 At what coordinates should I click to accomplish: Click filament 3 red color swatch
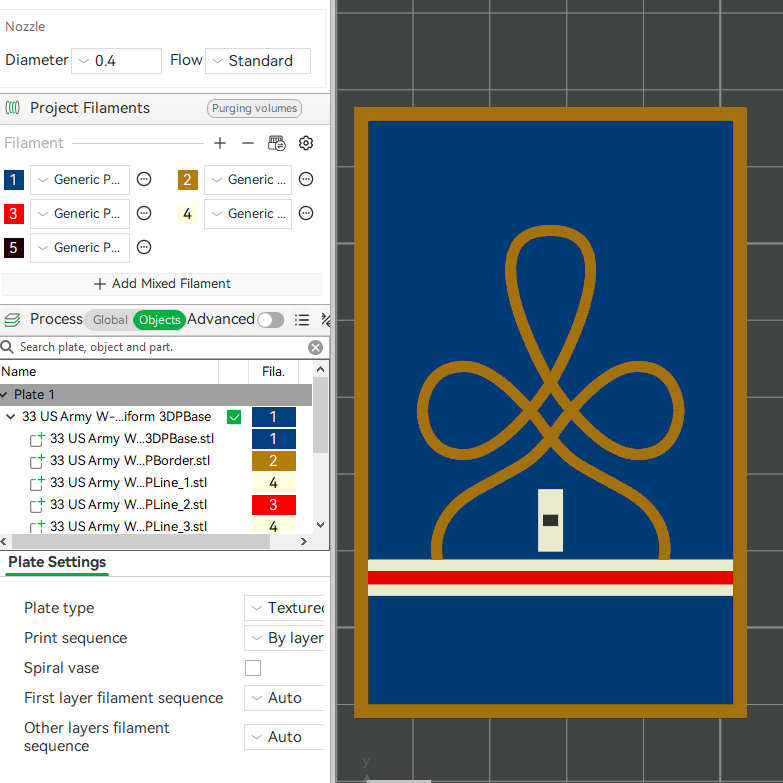13,214
